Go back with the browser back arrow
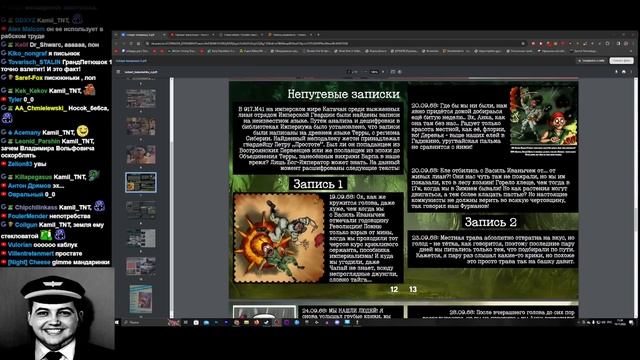The image size is (640, 360). (116, 44)
